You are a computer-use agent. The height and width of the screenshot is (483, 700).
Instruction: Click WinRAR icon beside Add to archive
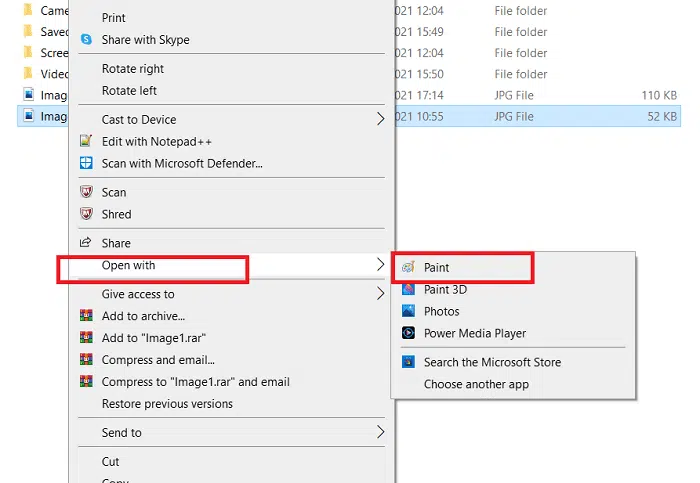pyautogui.click(x=86, y=316)
